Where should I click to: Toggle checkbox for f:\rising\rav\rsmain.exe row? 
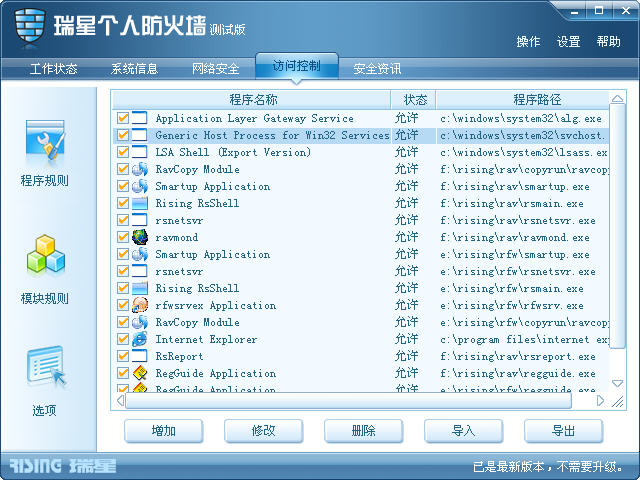(122, 203)
